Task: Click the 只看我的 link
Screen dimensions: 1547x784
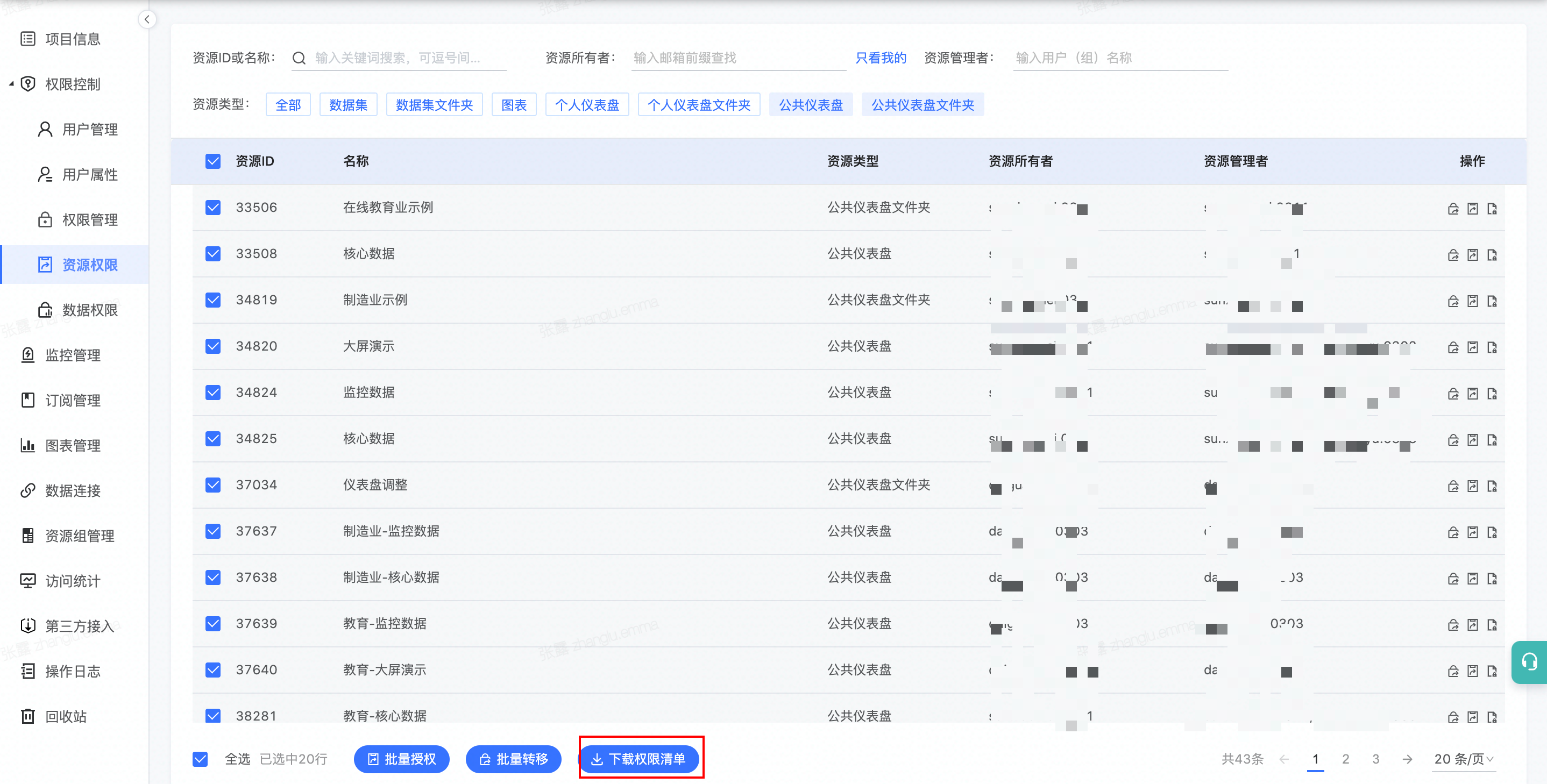Action: (881, 58)
